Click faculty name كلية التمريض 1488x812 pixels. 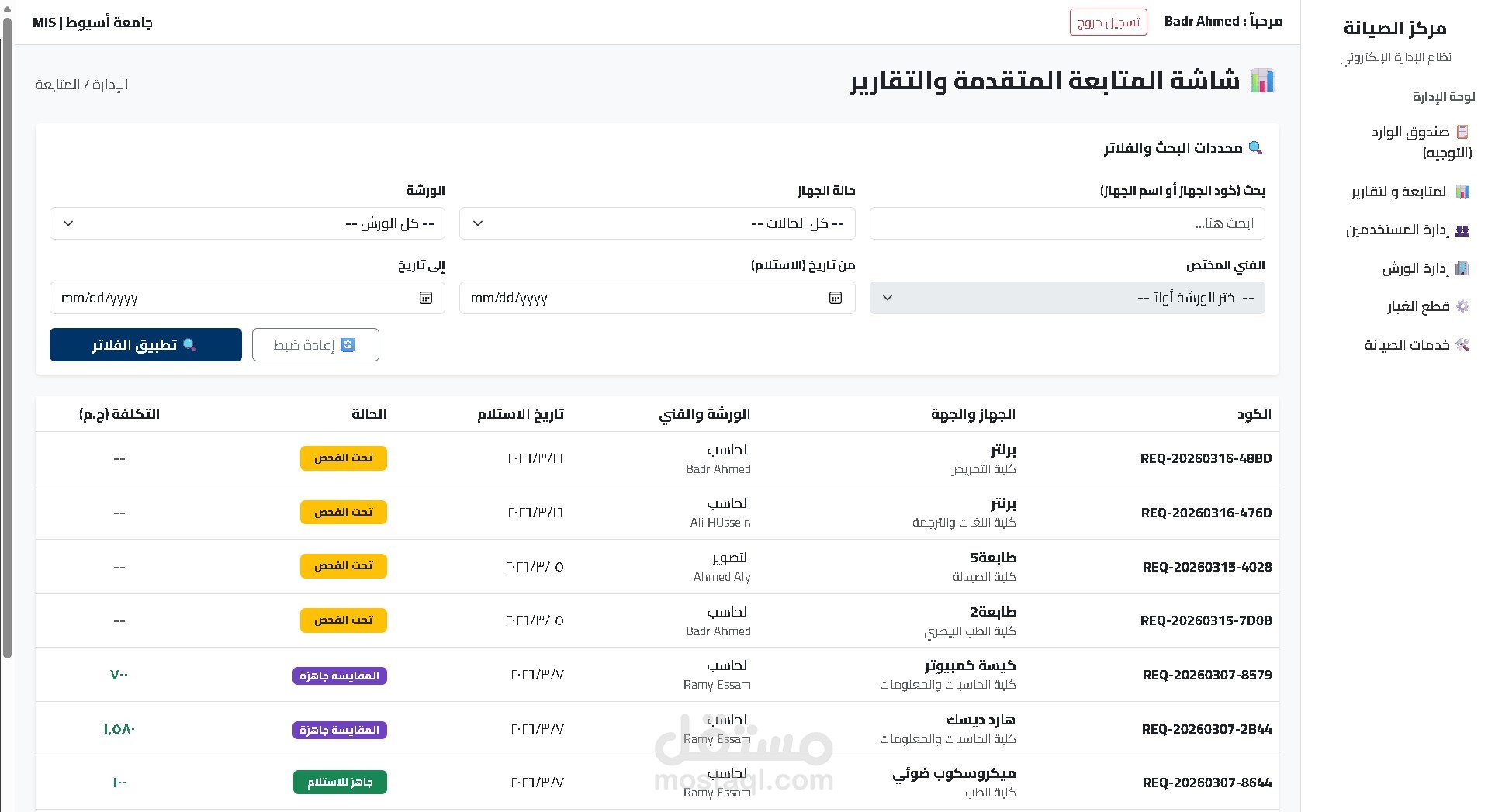[982, 469]
